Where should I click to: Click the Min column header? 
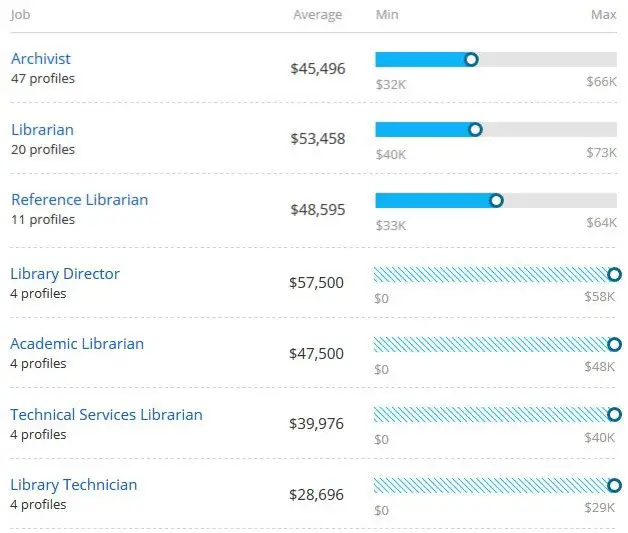pyautogui.click(x=386, y=15)
